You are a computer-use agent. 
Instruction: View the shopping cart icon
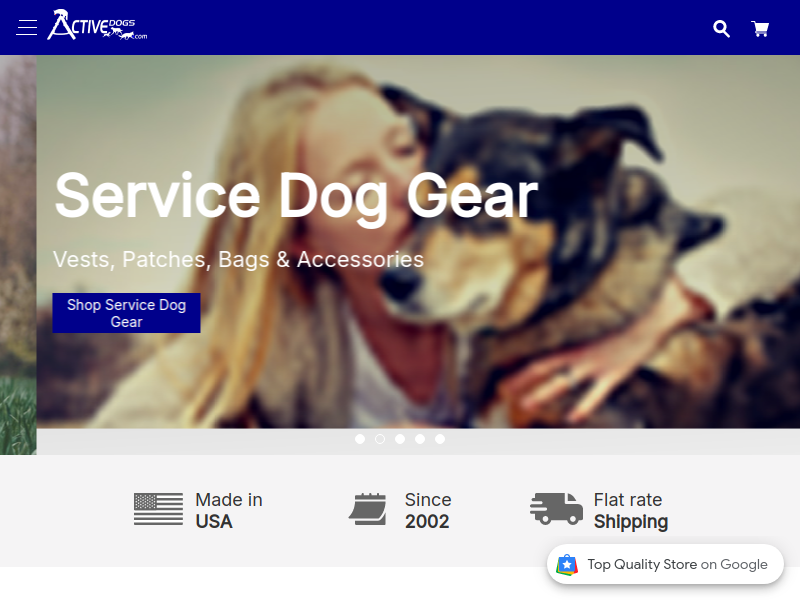(x=760, y=29)
